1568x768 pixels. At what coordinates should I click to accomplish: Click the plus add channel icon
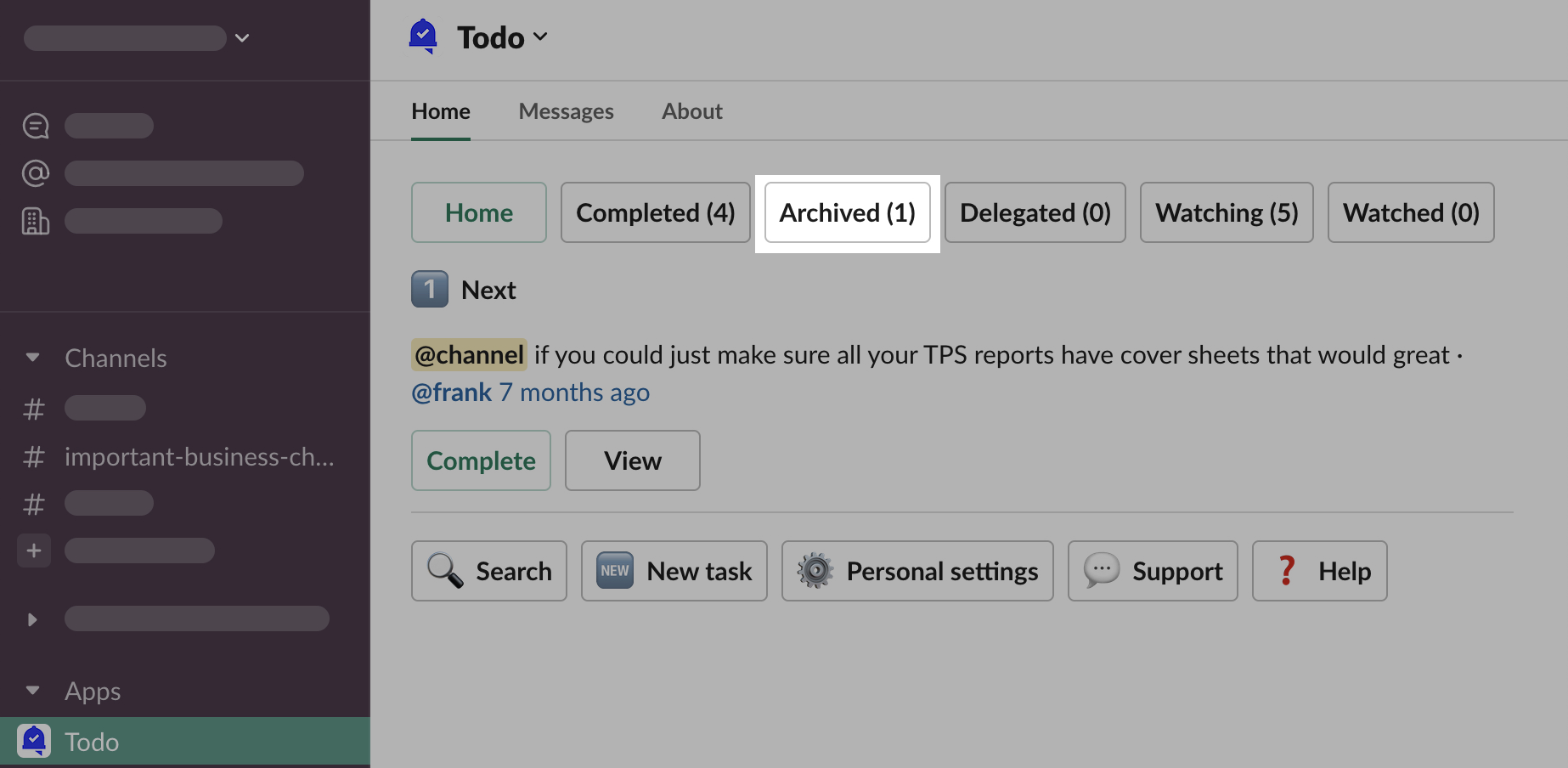(34, 551)
